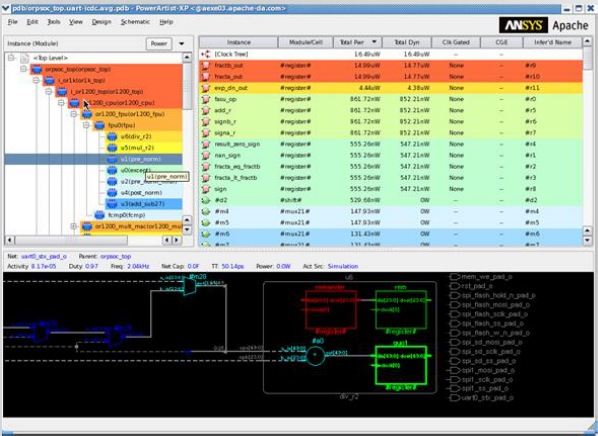This screenshot has width=598, height=436.
Task: Open the Help menu
Action: pos(166,22)
